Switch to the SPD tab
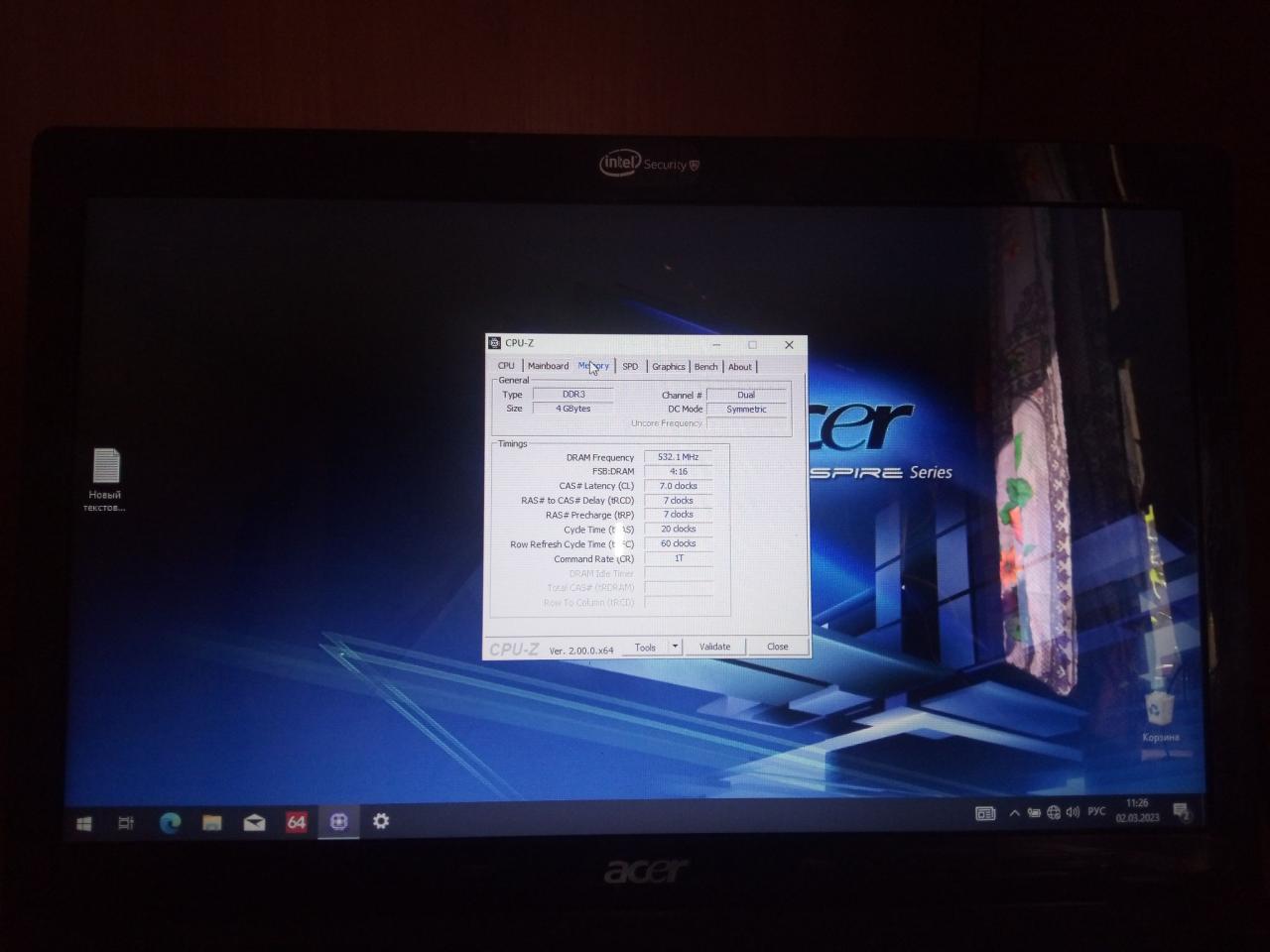The image size is (1270, 952). (x=630, y=367)
